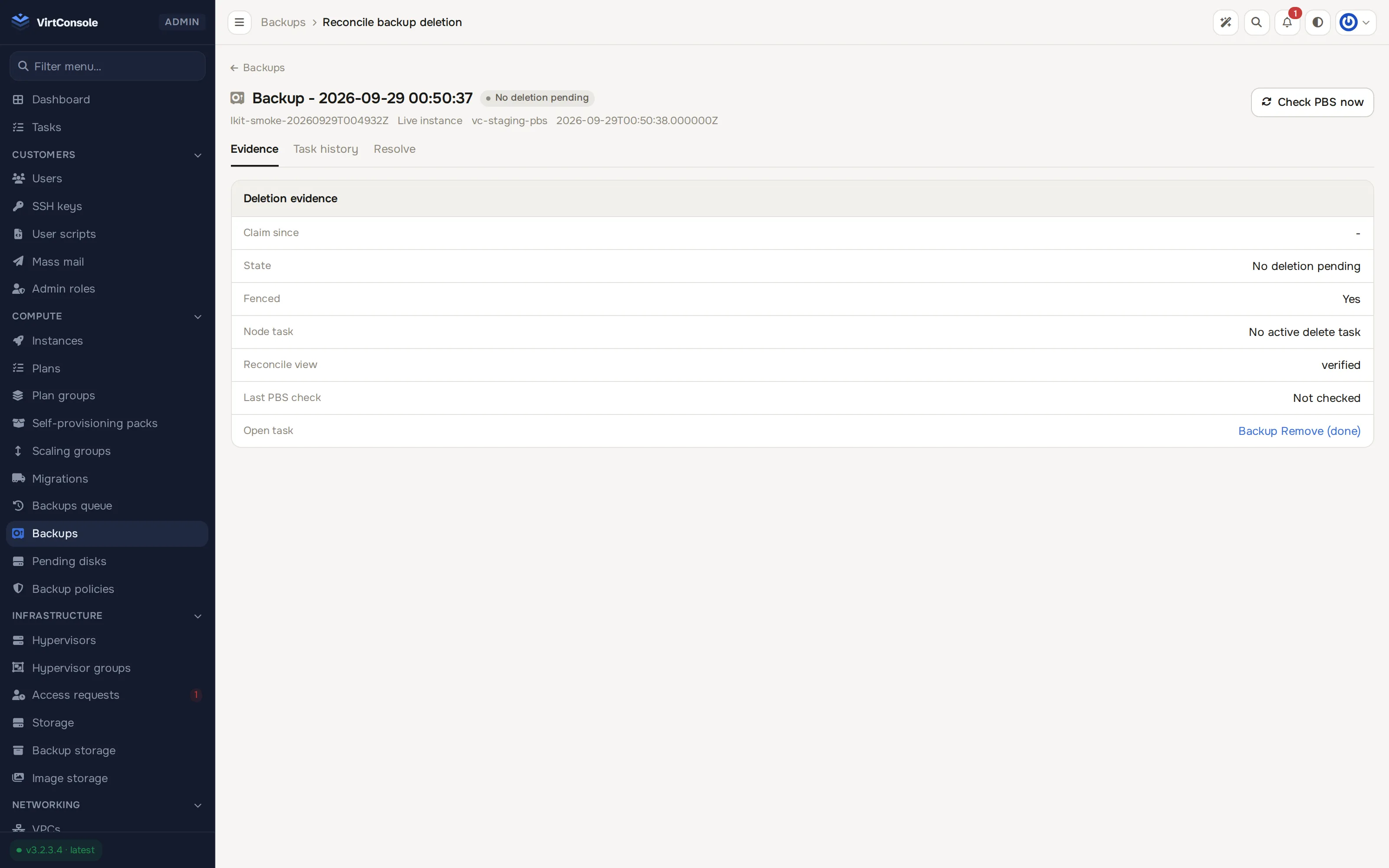
Task: Toggle the dark/light theme icon
Action: pos(1318,23)
